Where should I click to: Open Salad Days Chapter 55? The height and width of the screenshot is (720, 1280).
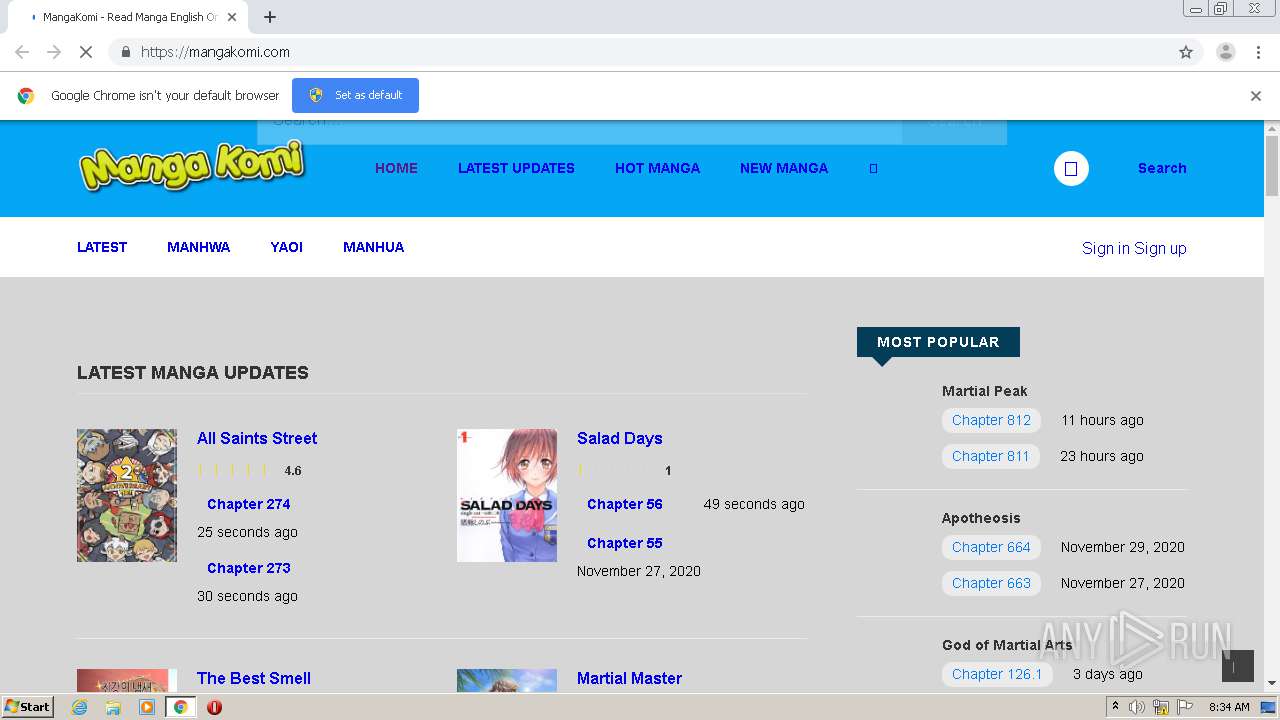point(624,543)
